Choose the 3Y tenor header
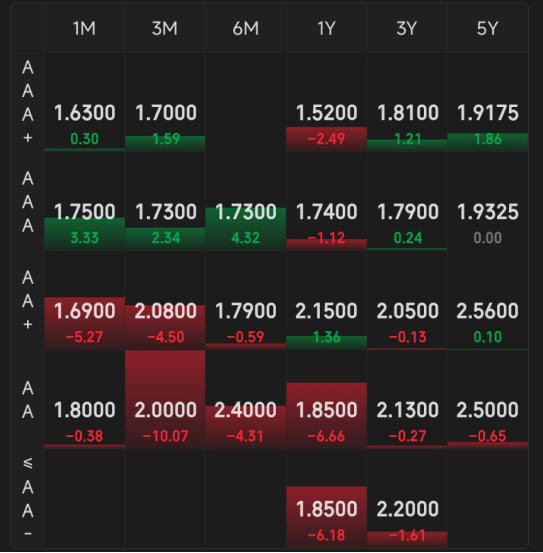Viewport: 543px width, 553px height. [x=407, y=28]
